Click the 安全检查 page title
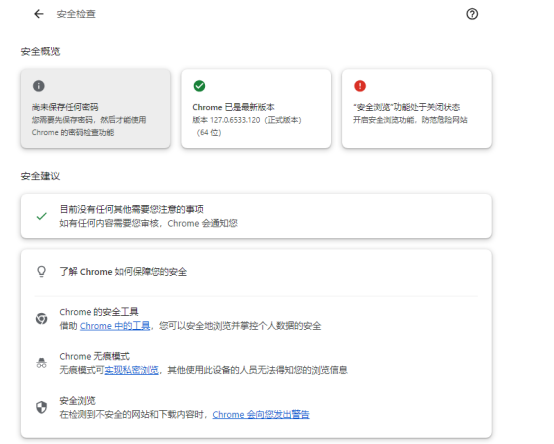Screen dimensions: 554x444 (x=76, y=14)
